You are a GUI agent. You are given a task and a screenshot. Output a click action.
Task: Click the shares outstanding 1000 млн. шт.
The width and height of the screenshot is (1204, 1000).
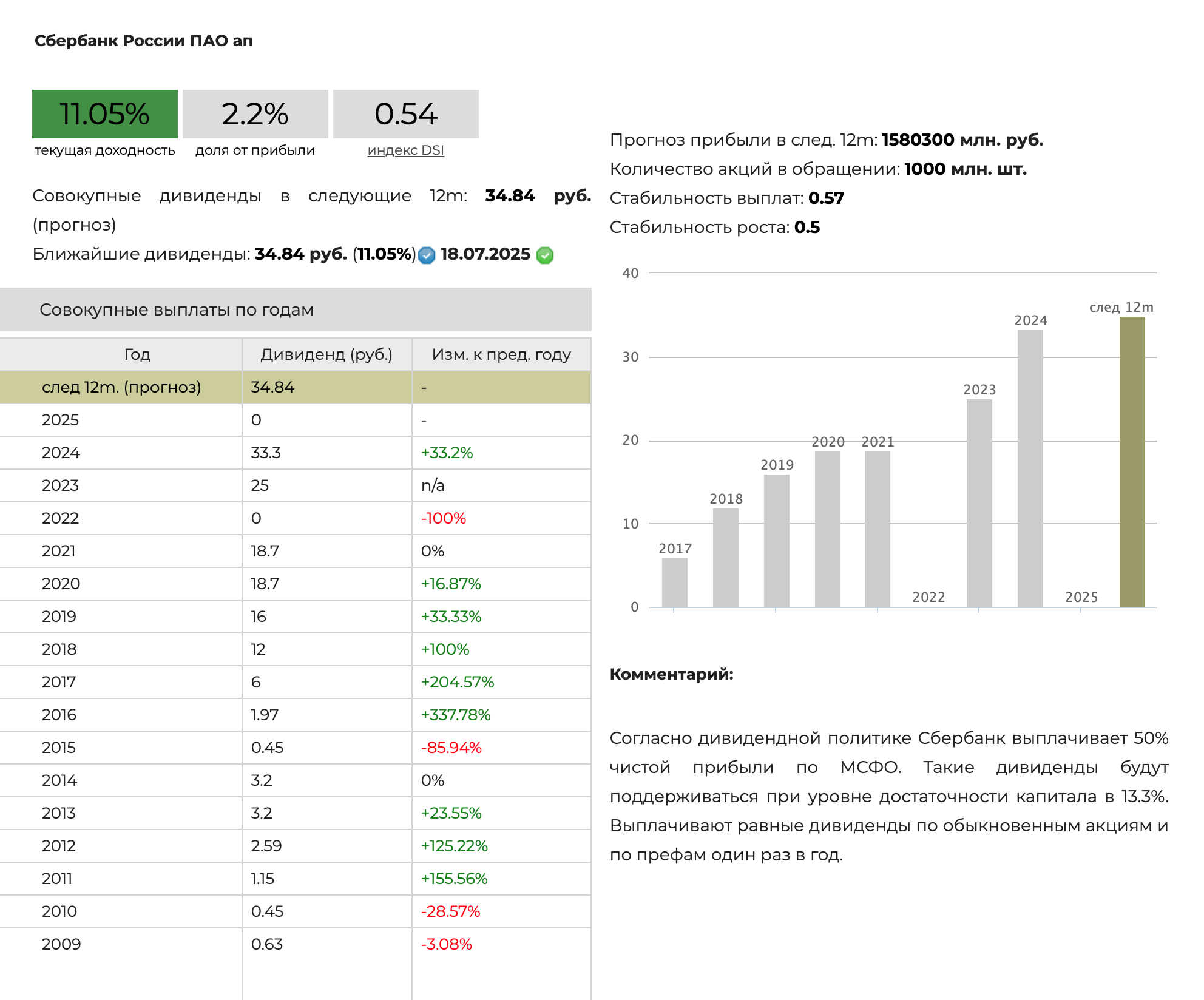(x=966, y=169)
